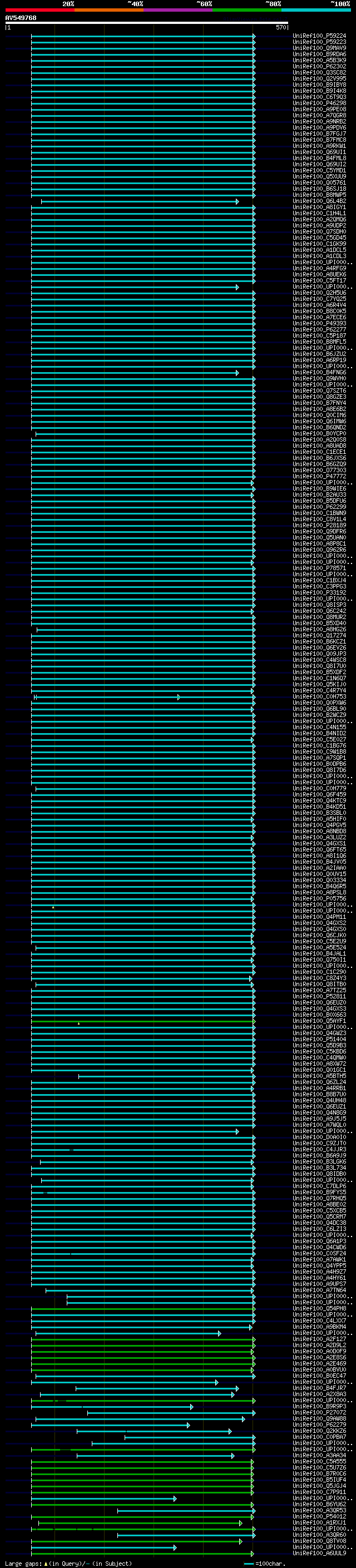This screenshot has height=1568, width=356.
Task: Select hit label UniRef100_B8MWP5
Action: [319, 195]
